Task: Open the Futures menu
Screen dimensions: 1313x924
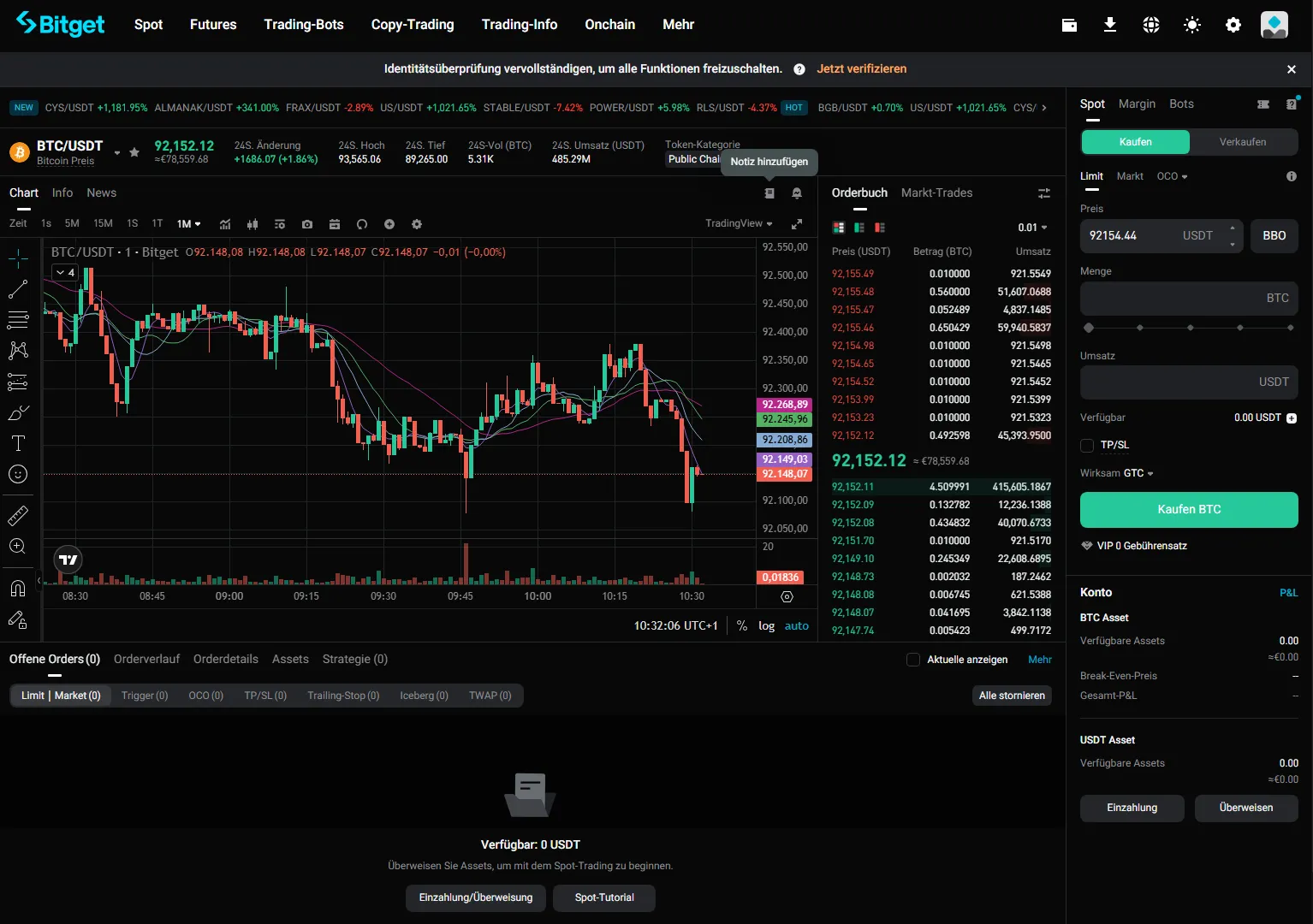Action: tap(213, 25)
